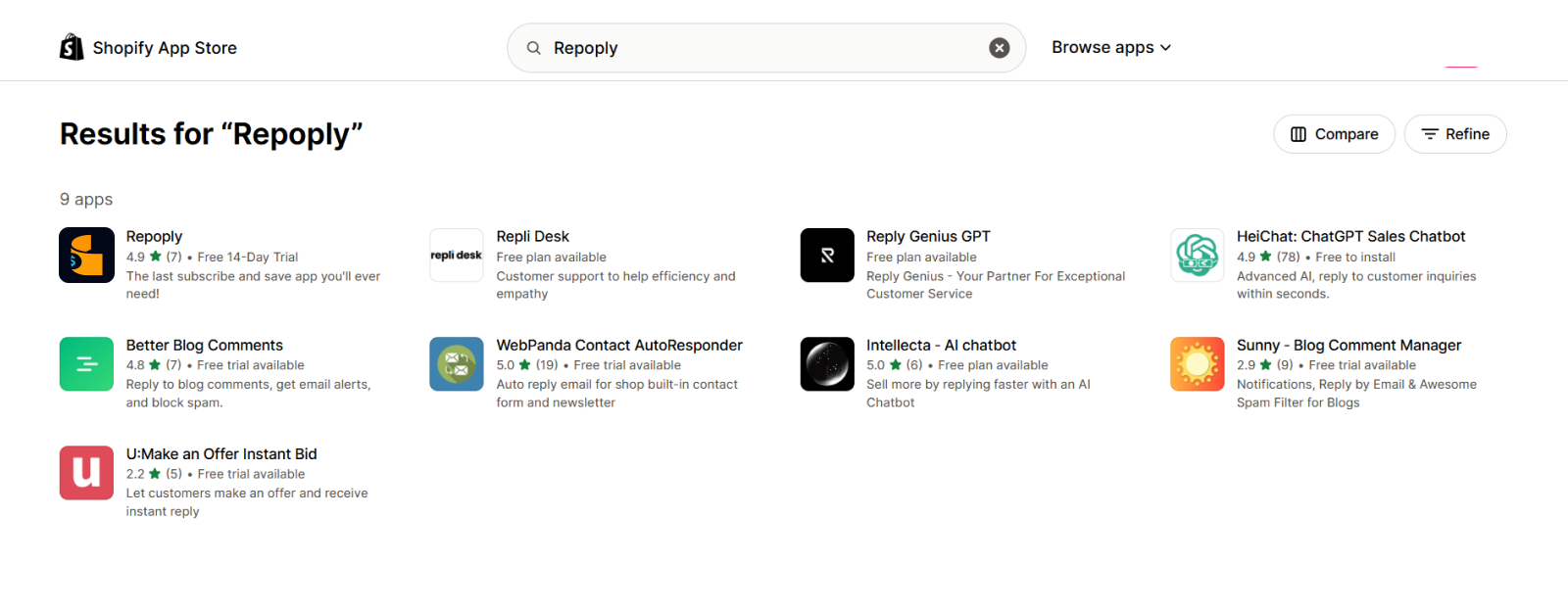Click the '9 apps' result count
Screen dimensions: 1568x612
point(86,199)
